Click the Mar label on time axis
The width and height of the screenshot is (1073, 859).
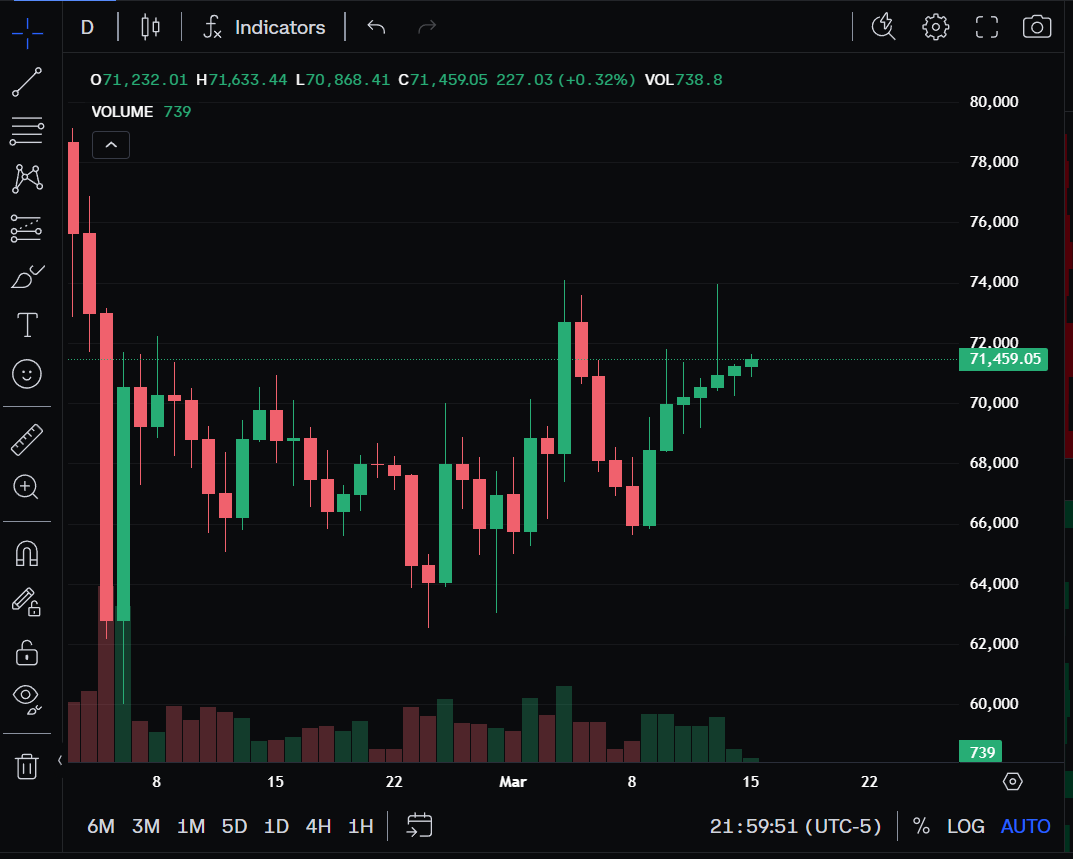tap(513, 782)
